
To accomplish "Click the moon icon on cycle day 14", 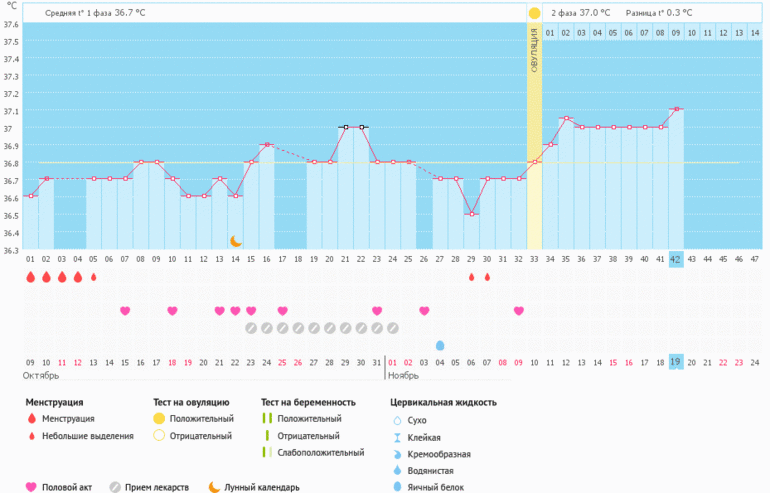I will tap(236, 240).
